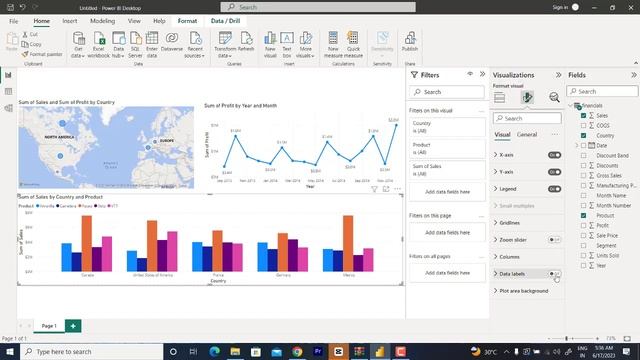Turn on the Zoom slider switch
This screenshot has height=360, width=640.
554,240
